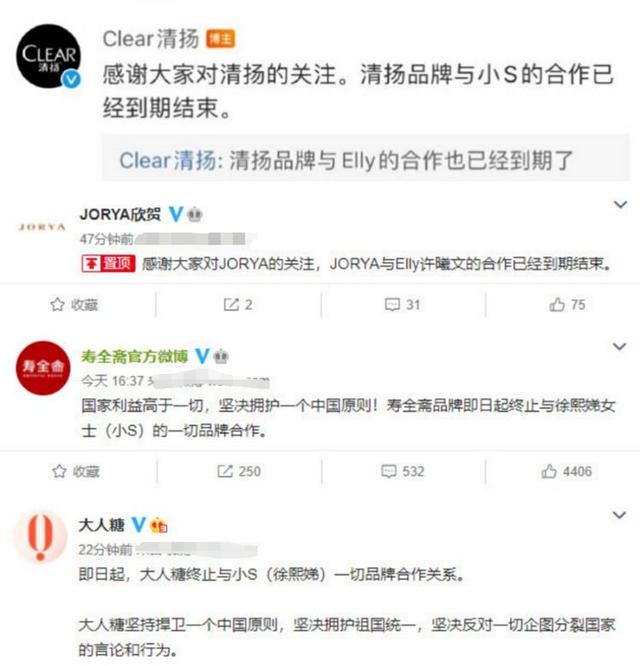
Task: Favorite the JORYA post with 收藏 star
Action: point(74,305)
